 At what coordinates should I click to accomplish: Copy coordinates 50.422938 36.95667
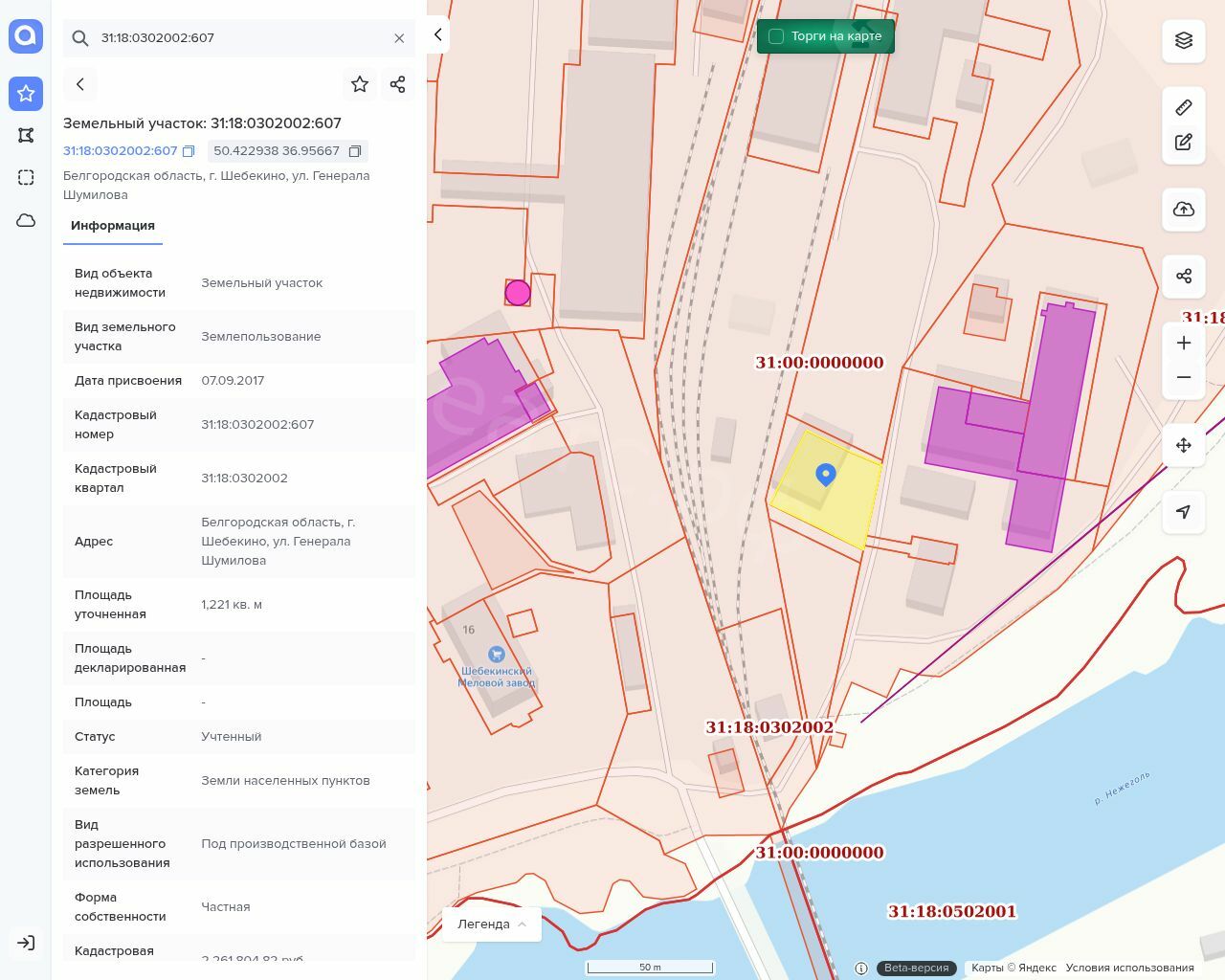[x=355, y=151]
